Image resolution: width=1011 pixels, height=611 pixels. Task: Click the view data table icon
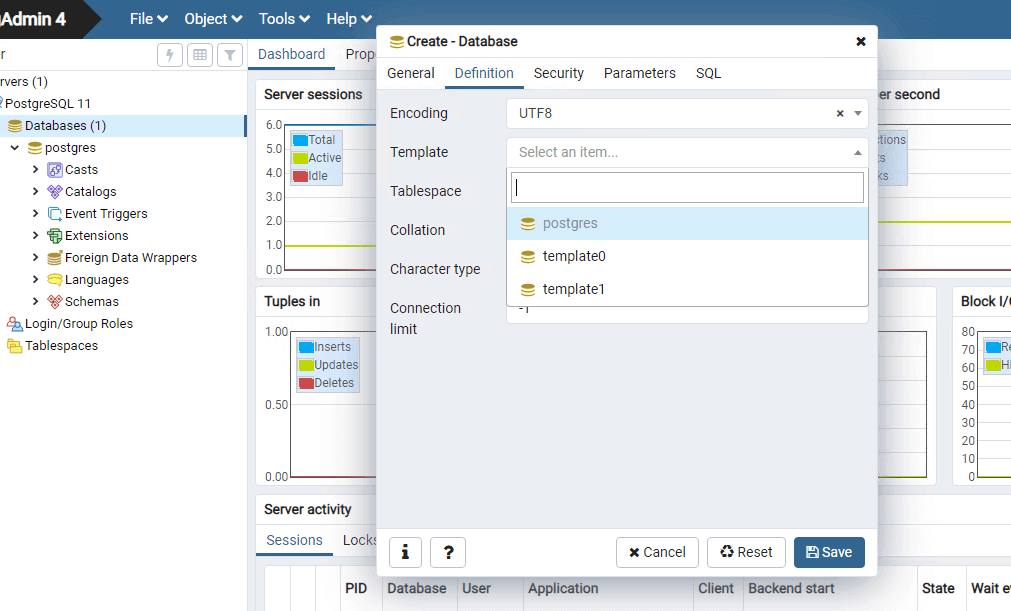(200, 55)
